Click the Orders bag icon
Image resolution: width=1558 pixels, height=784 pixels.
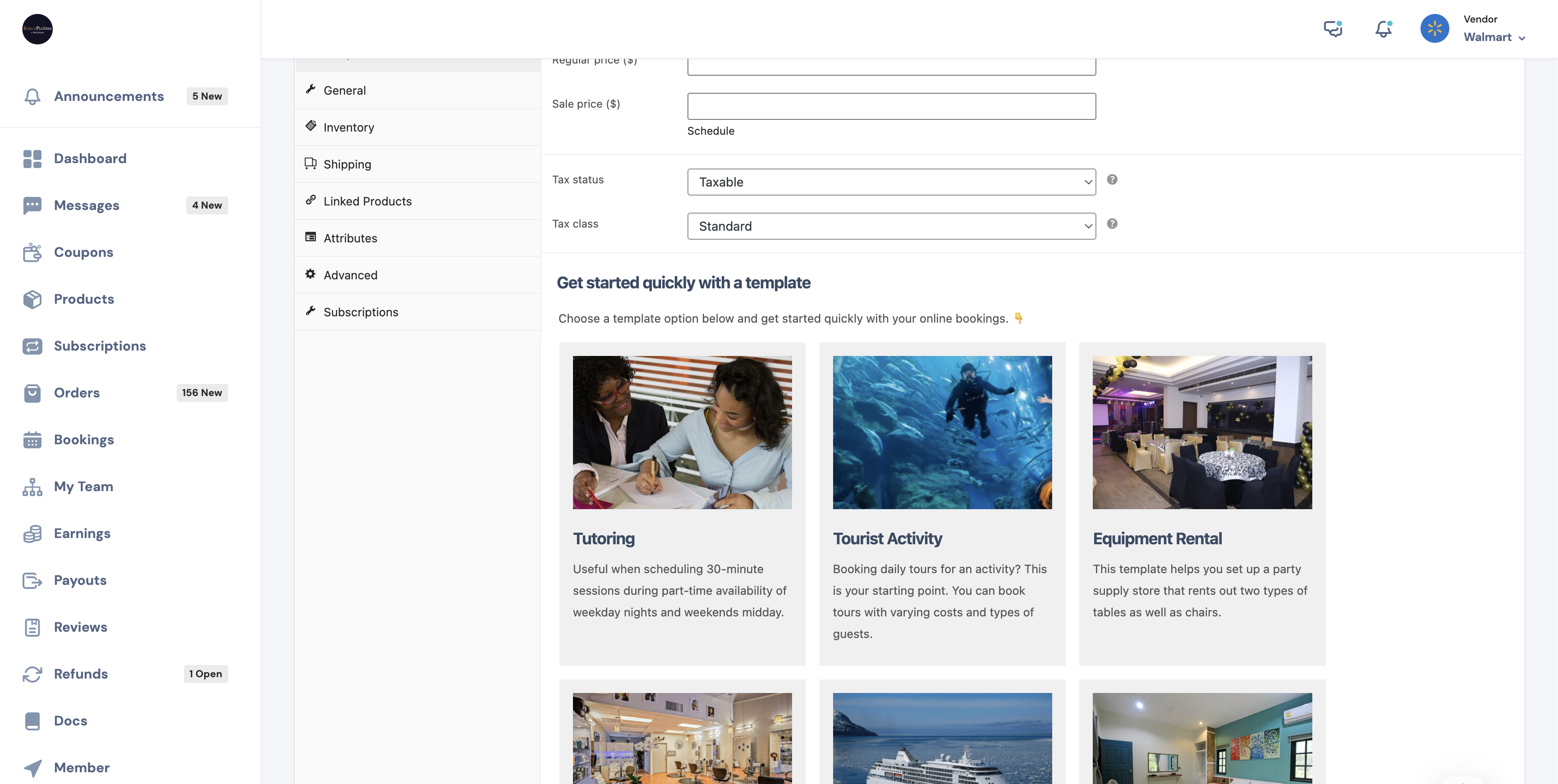(32, 393)
